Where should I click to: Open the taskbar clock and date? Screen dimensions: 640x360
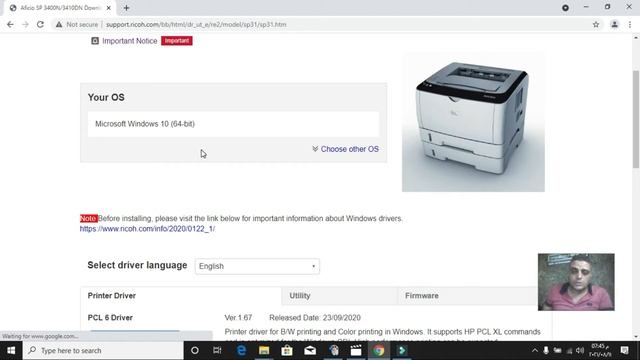point(600,351)
